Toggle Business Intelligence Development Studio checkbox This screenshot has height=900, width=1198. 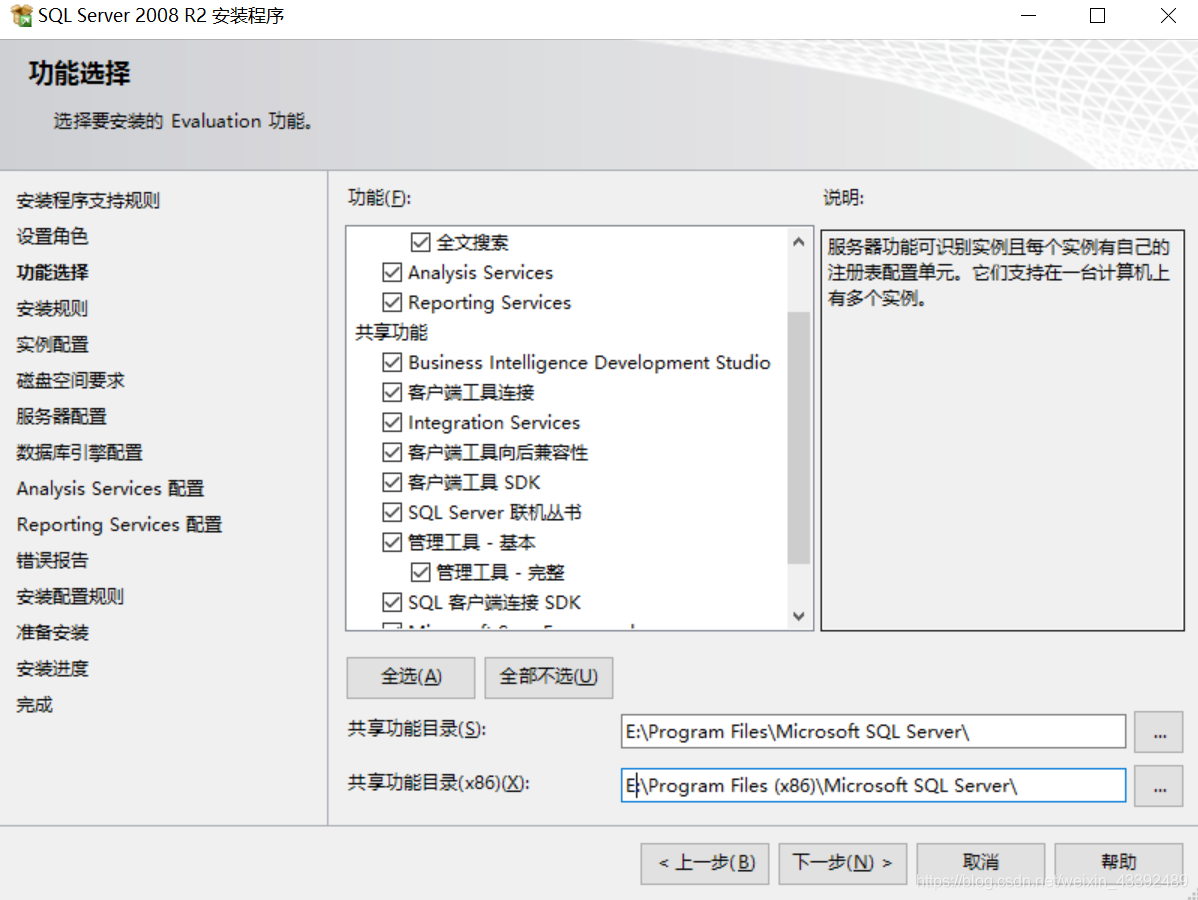(392, 362)
